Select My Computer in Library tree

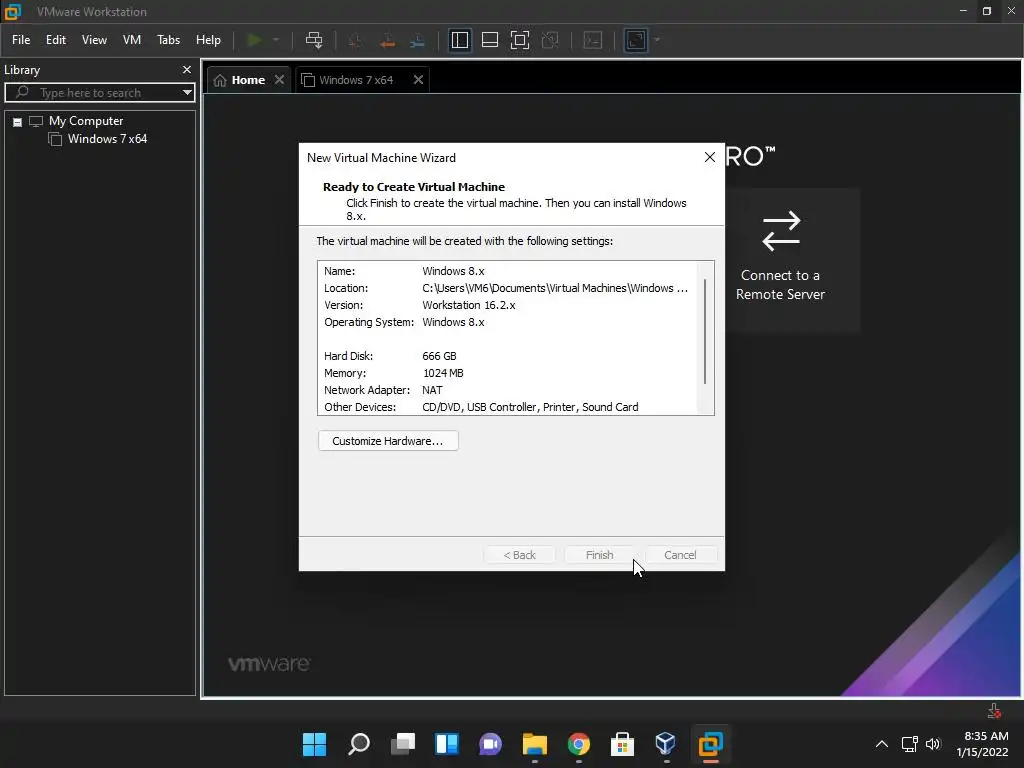(86, 121)
